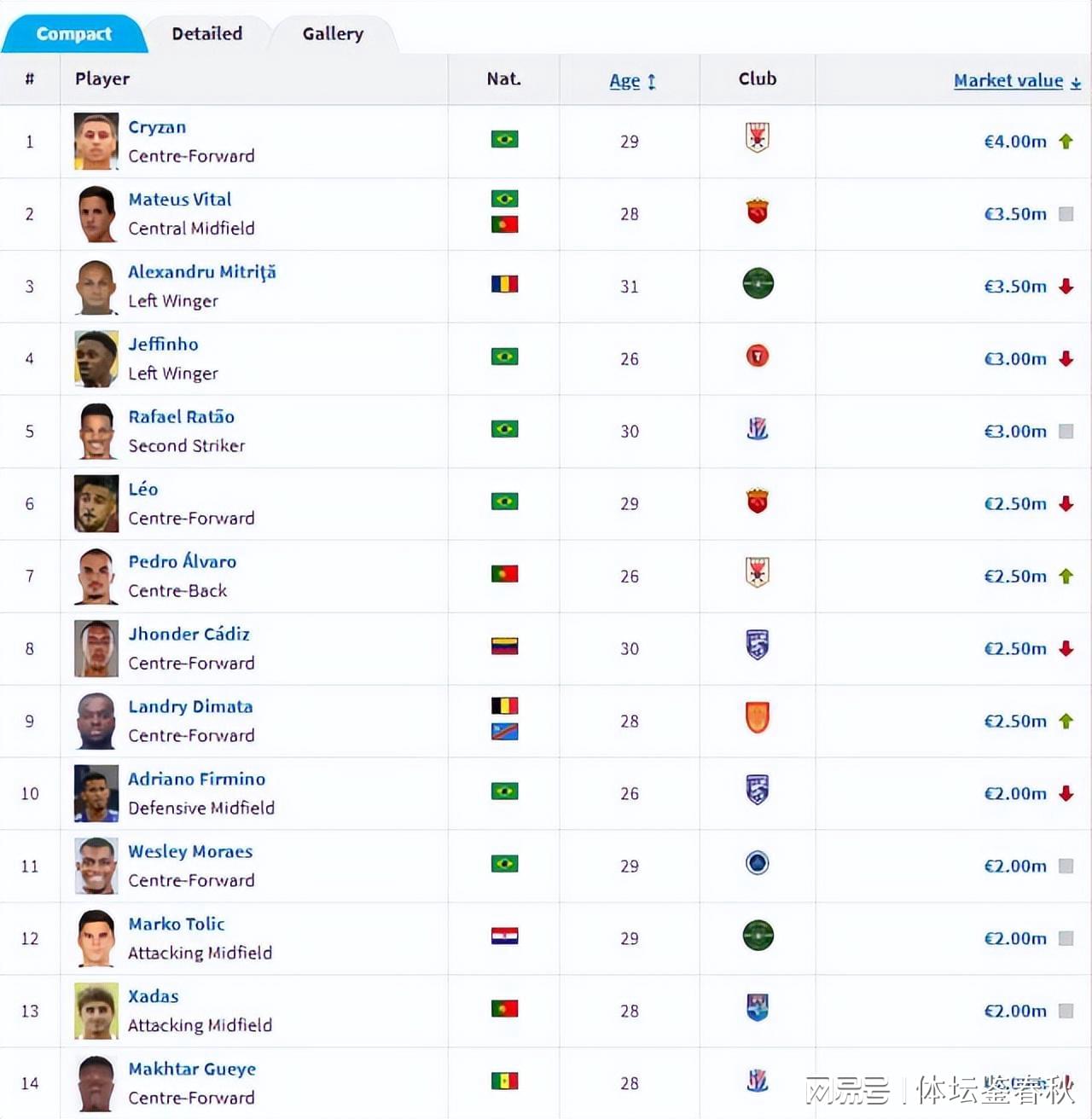This screenshot has width=1092, height=1119.
Task: Select the Compact tab
Action: click(x=73, y=33)
